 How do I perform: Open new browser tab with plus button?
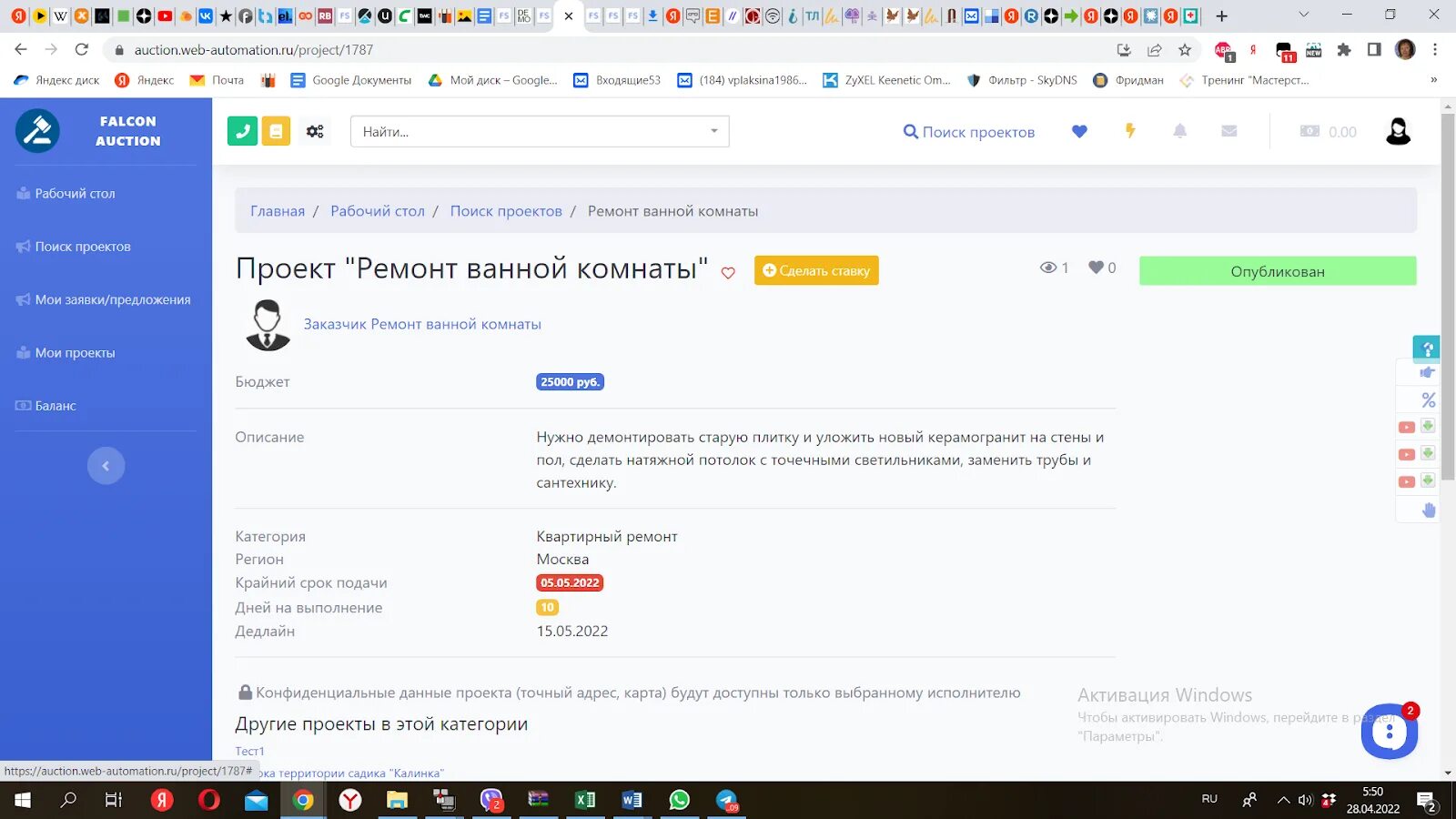click(x=1222, y=15)
